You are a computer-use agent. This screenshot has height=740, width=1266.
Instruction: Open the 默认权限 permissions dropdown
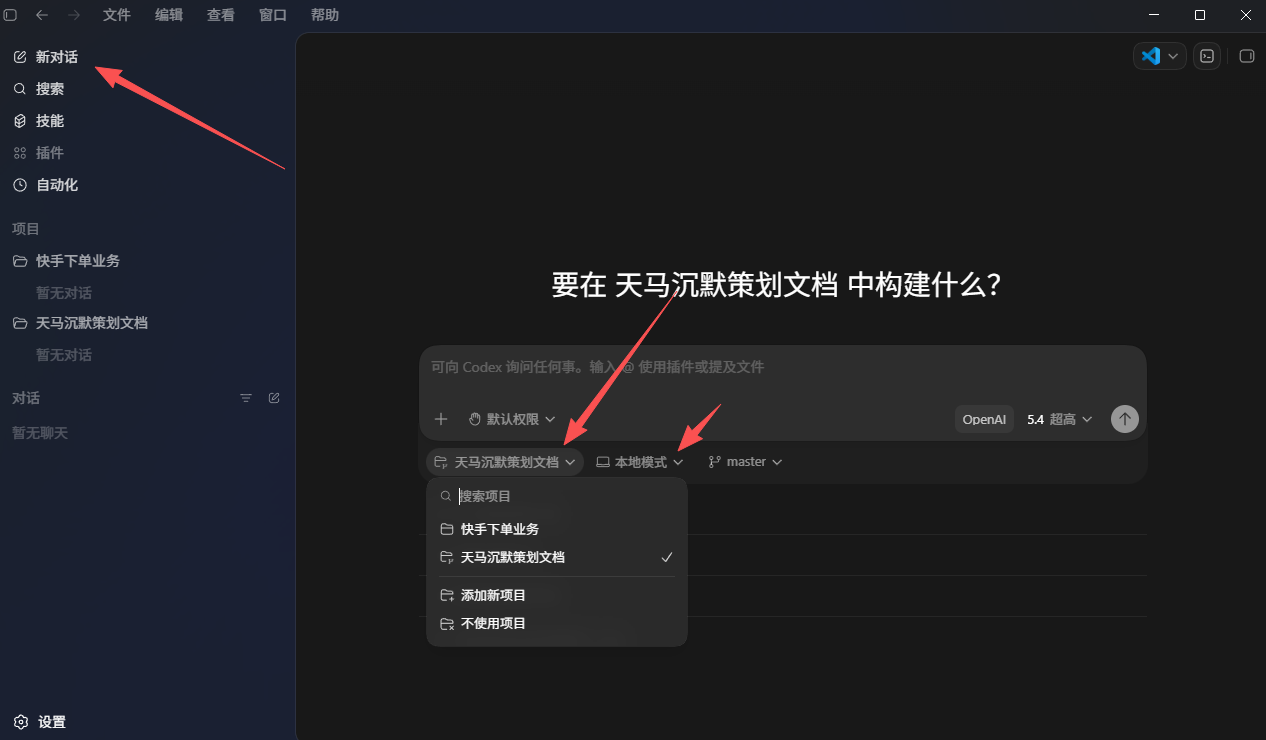click(511, 419)
